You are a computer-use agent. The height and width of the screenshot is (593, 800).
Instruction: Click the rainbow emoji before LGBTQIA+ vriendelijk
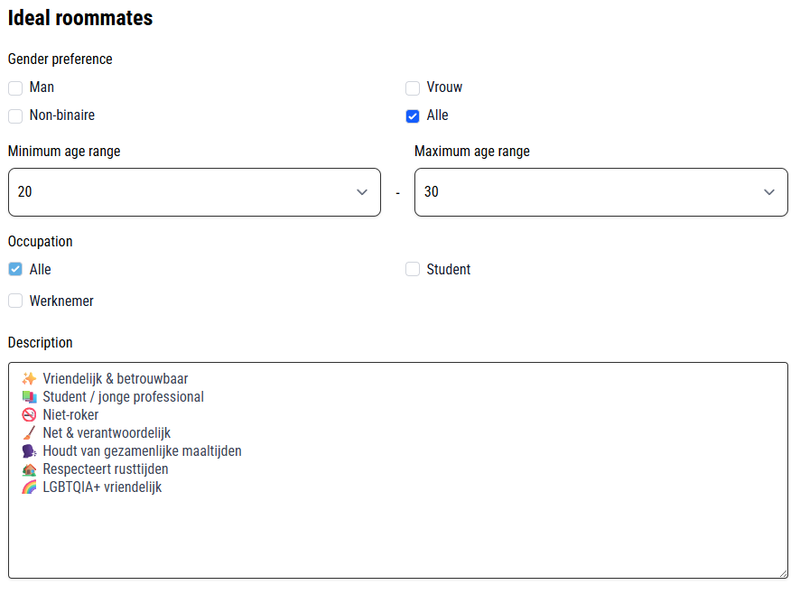click(x=29, y=487)
